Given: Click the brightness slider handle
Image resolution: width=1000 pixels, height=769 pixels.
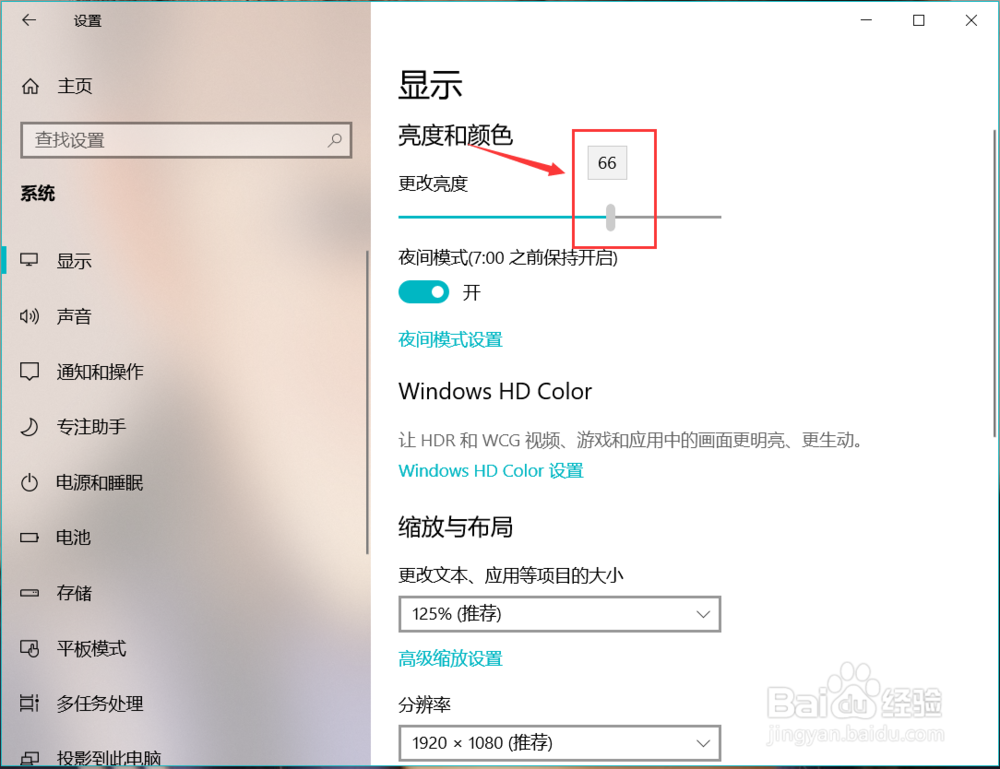Looking at the screenshot, I should click(610, 217).
